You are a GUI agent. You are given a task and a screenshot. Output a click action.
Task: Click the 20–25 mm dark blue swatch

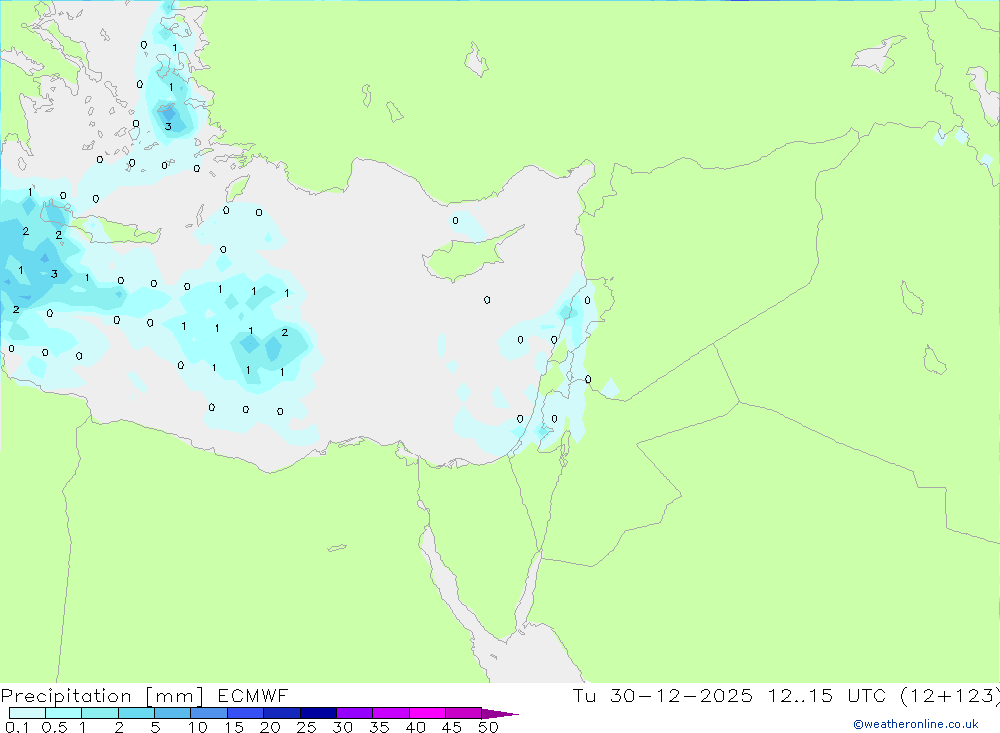(282, 713)
